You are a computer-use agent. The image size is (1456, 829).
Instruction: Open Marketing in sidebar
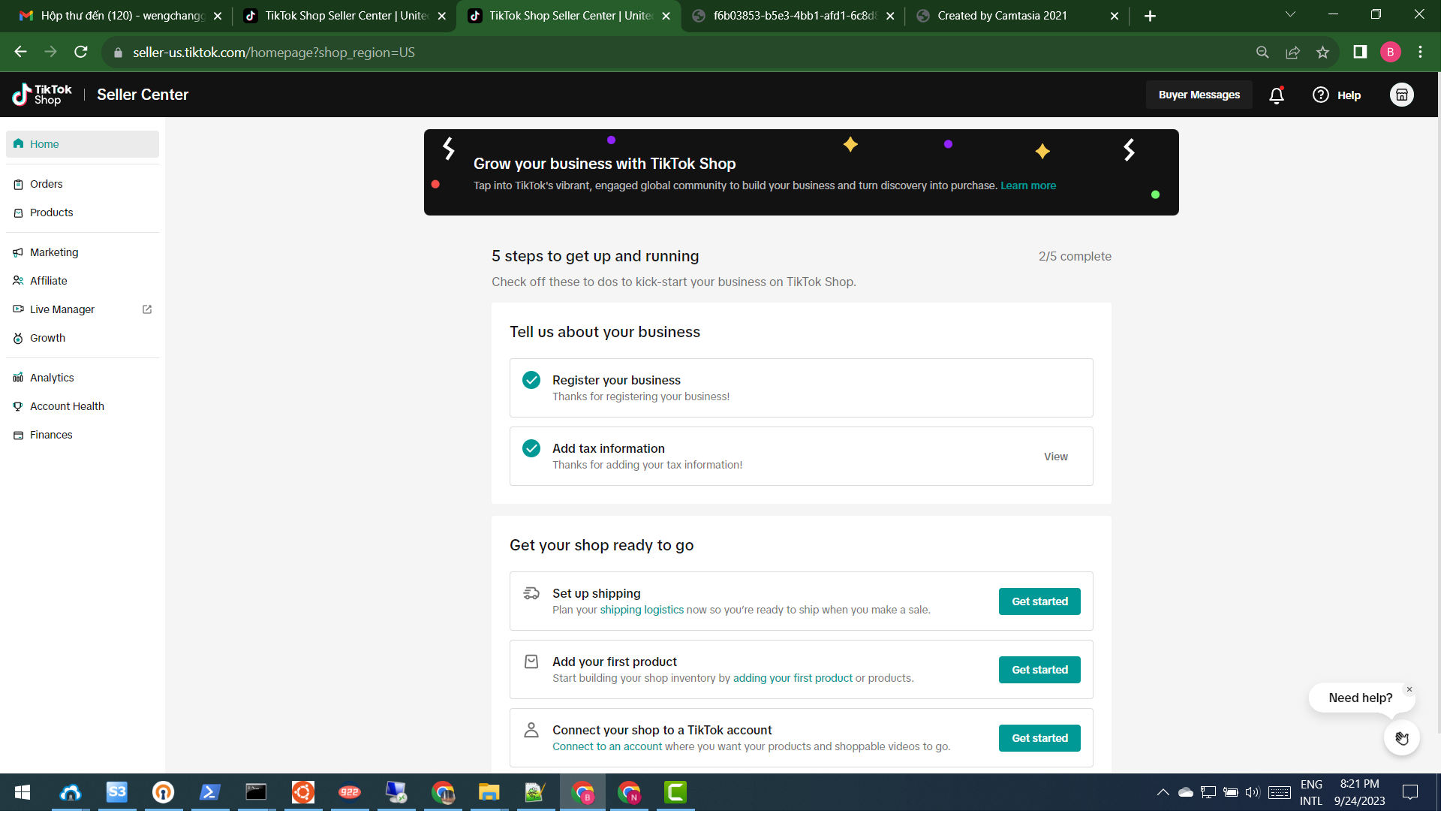pyautogui.click(x=83, y=252)
